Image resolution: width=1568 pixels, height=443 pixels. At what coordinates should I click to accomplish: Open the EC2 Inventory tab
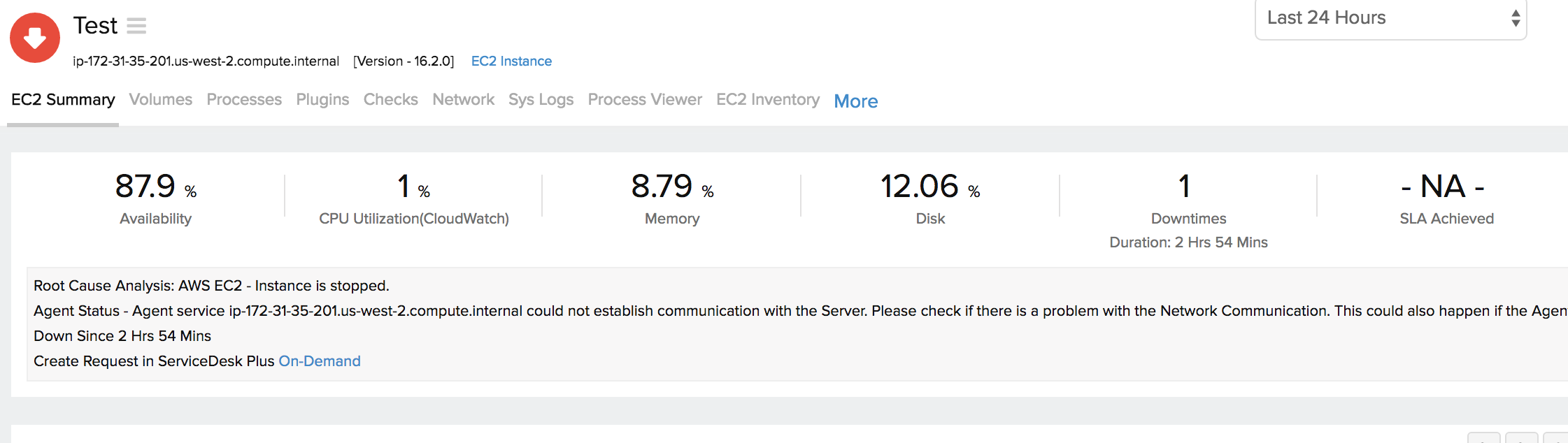(767, 100)
